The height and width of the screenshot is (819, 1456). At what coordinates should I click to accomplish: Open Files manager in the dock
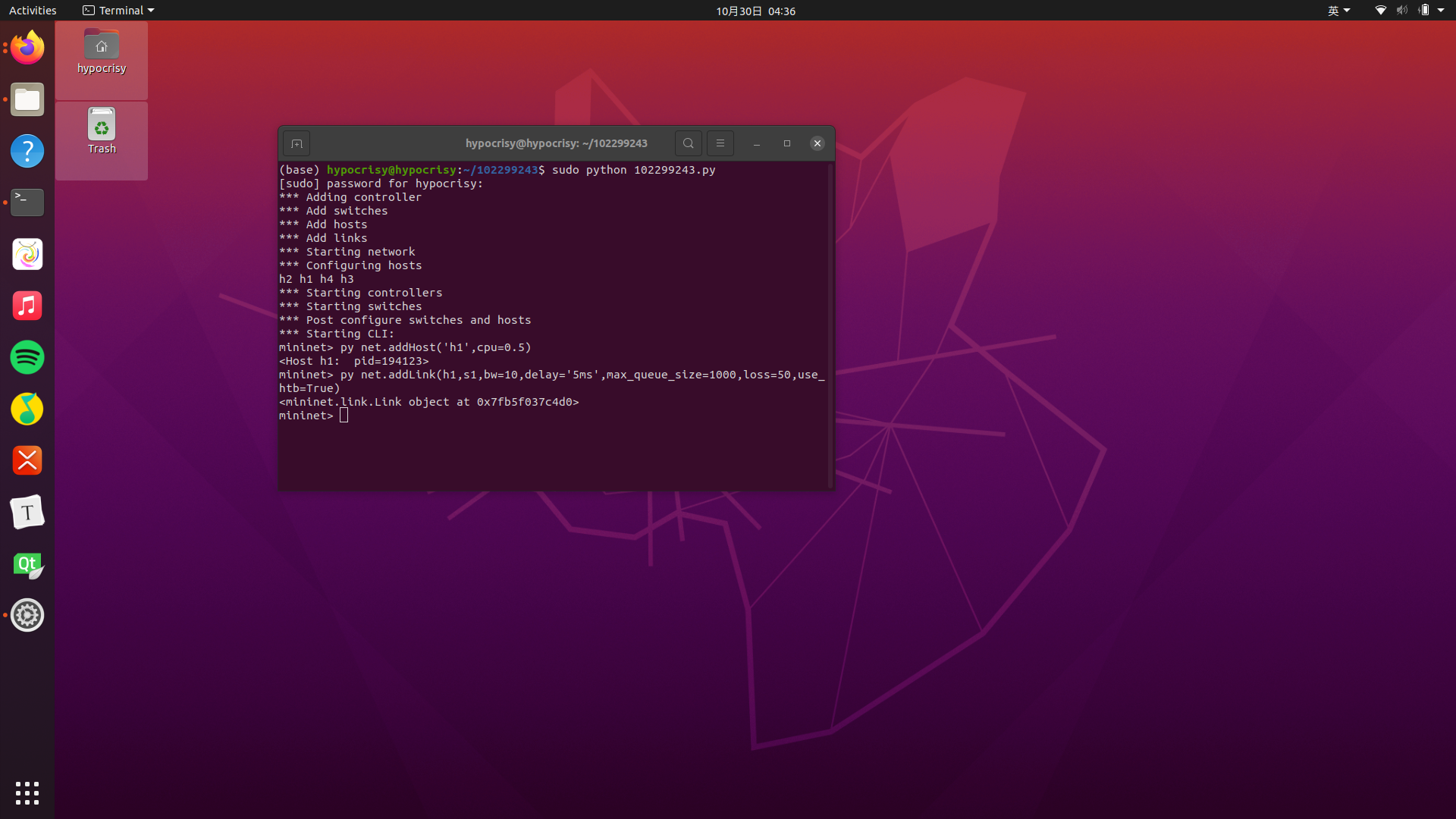click(27, 99)
